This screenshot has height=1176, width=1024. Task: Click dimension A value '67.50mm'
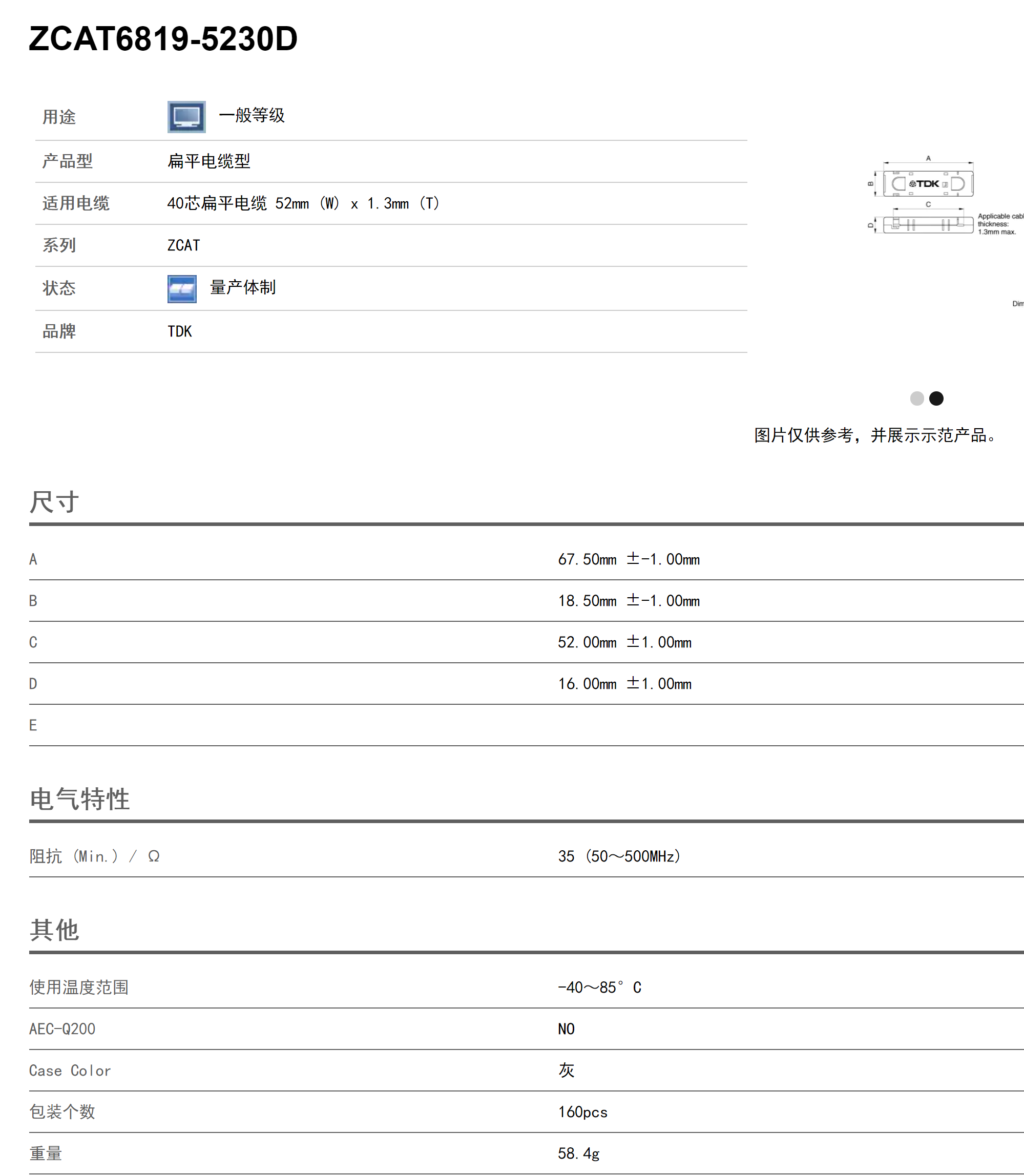coord(629,559)
